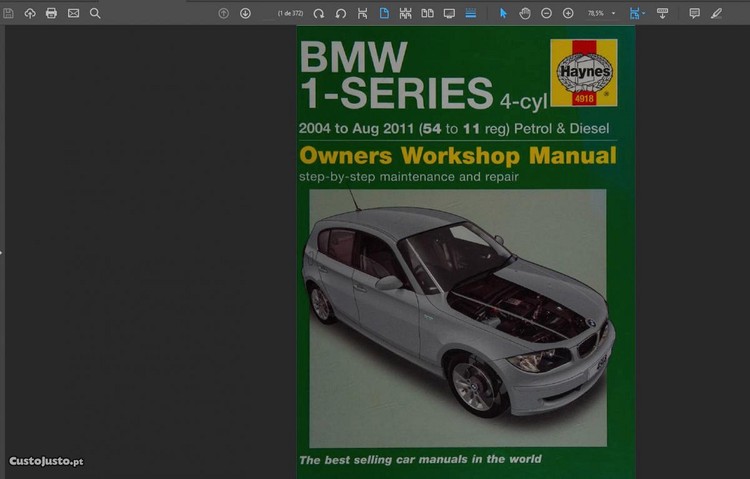The height and width of the screenshot is (479, 750).
Task: Add a comment with the note icon
Action: 694,13
